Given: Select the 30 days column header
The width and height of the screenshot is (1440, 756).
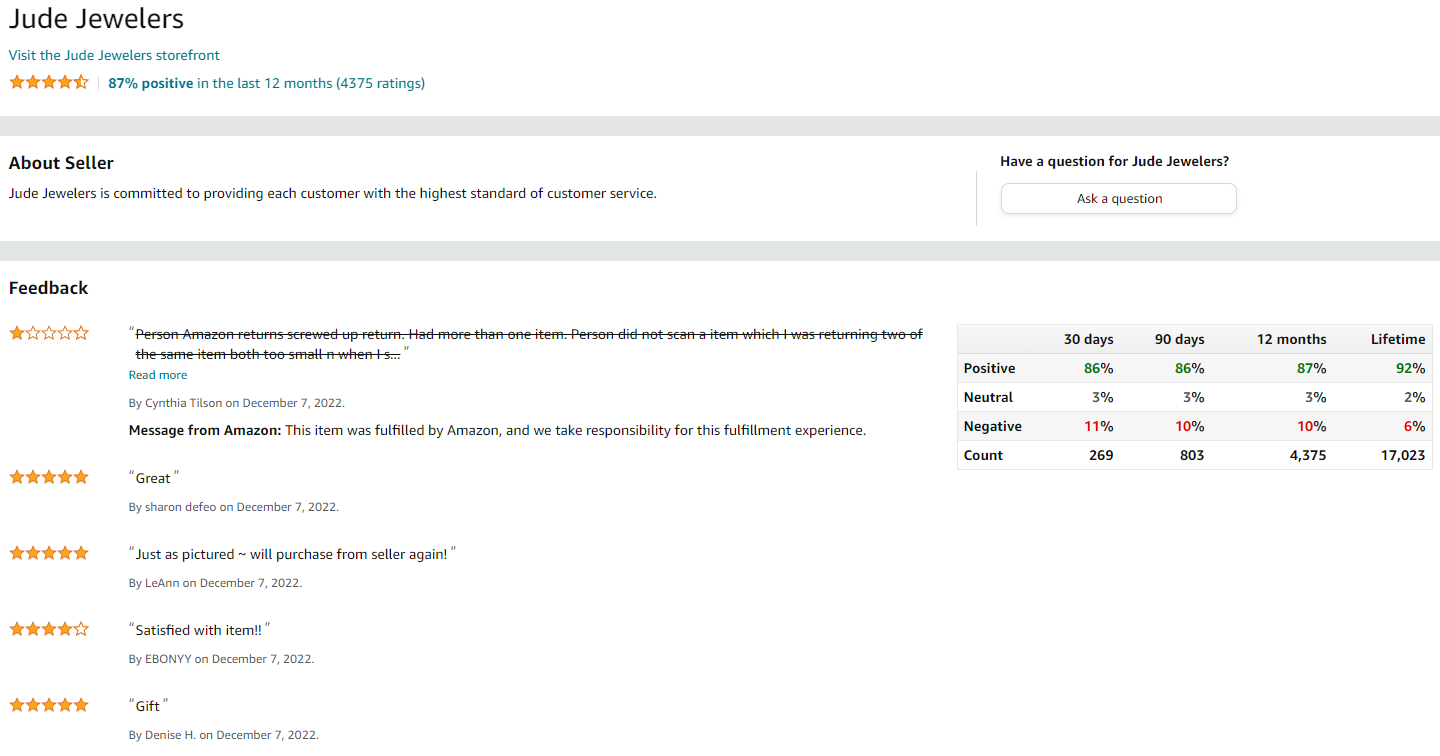Looking at the screenshot, I should [x=1088, y=339].
